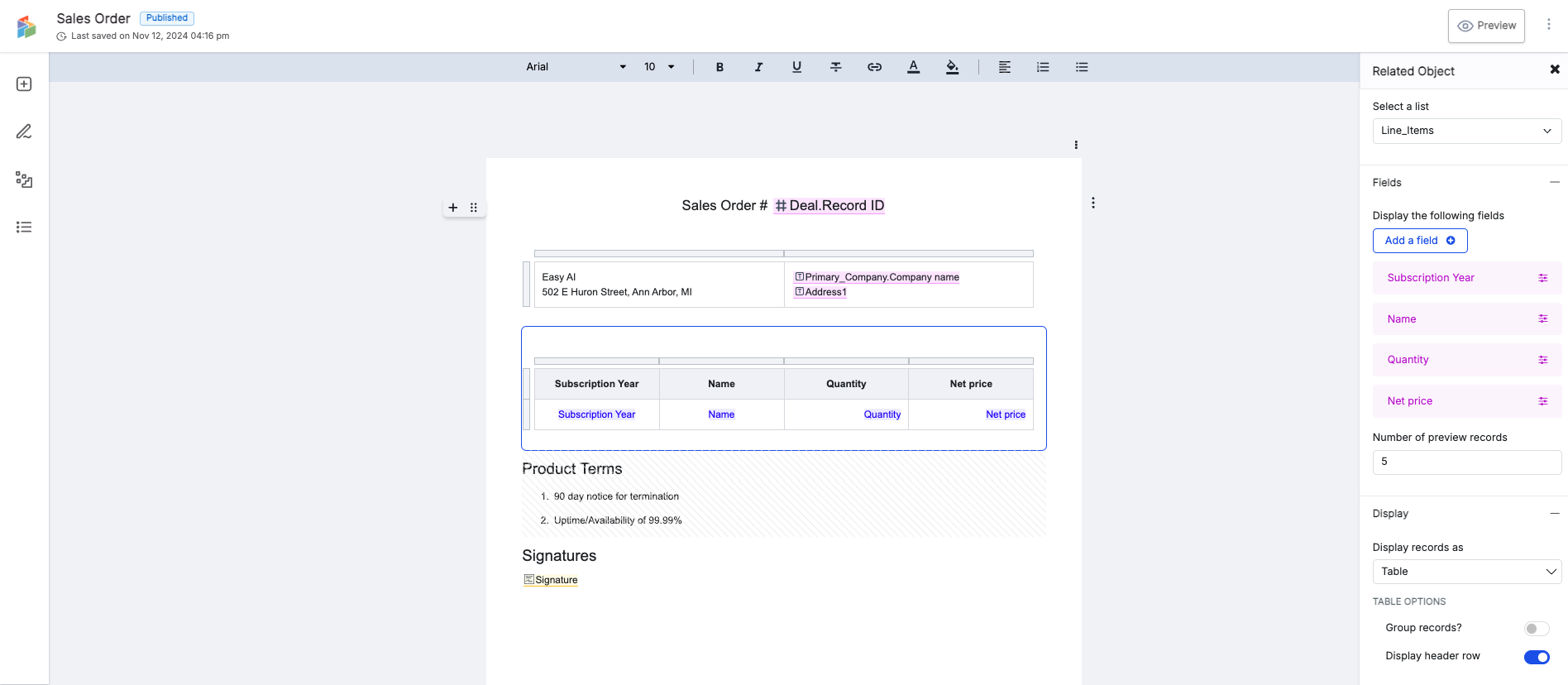Click the bulleted list icon
This screenshot has width=1568, height=685.
pos(1082,67)
